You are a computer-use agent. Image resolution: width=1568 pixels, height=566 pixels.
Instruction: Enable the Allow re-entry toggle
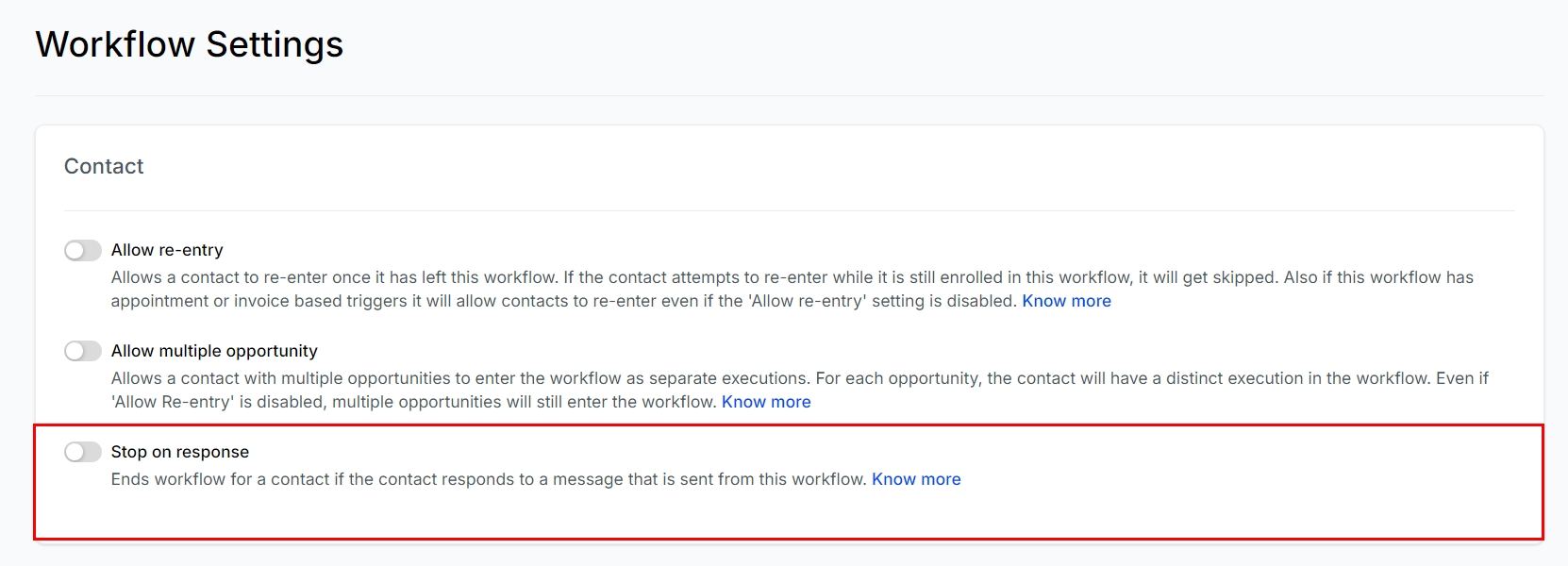[83, 250]
